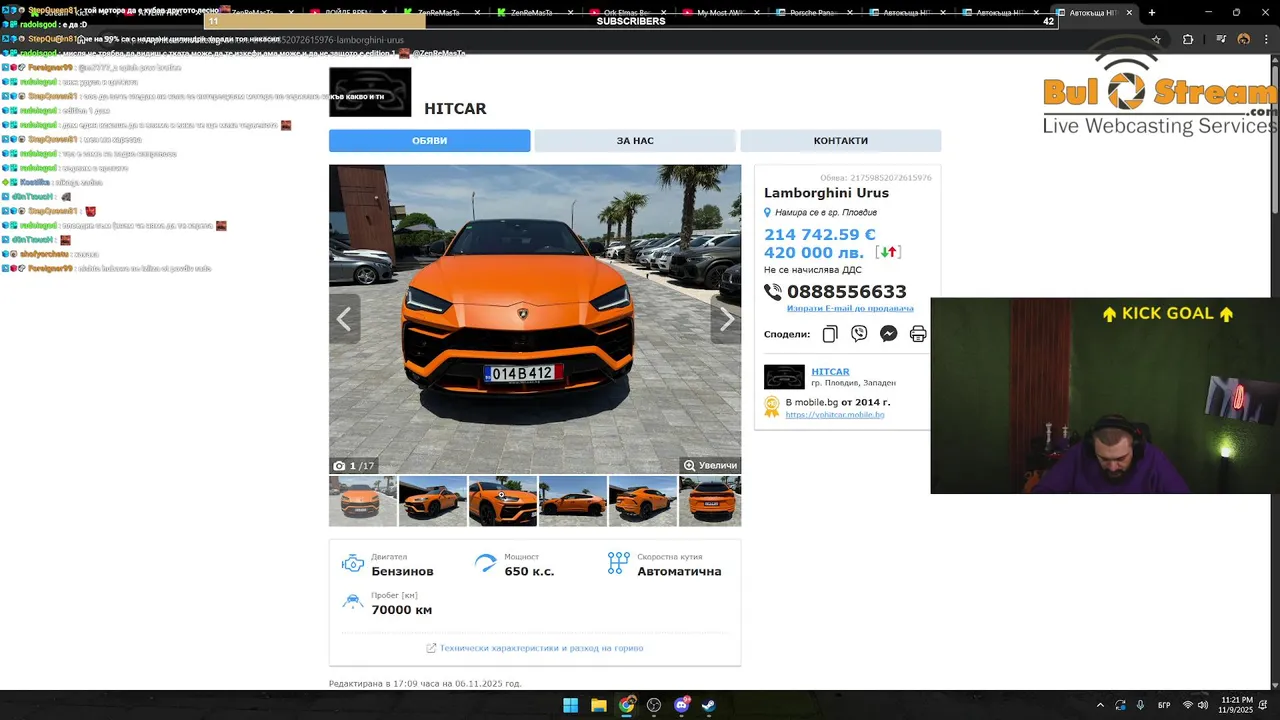Switch to the ОБЯВИ tab
Screen dimensions: 1280x720
[430, 141]
